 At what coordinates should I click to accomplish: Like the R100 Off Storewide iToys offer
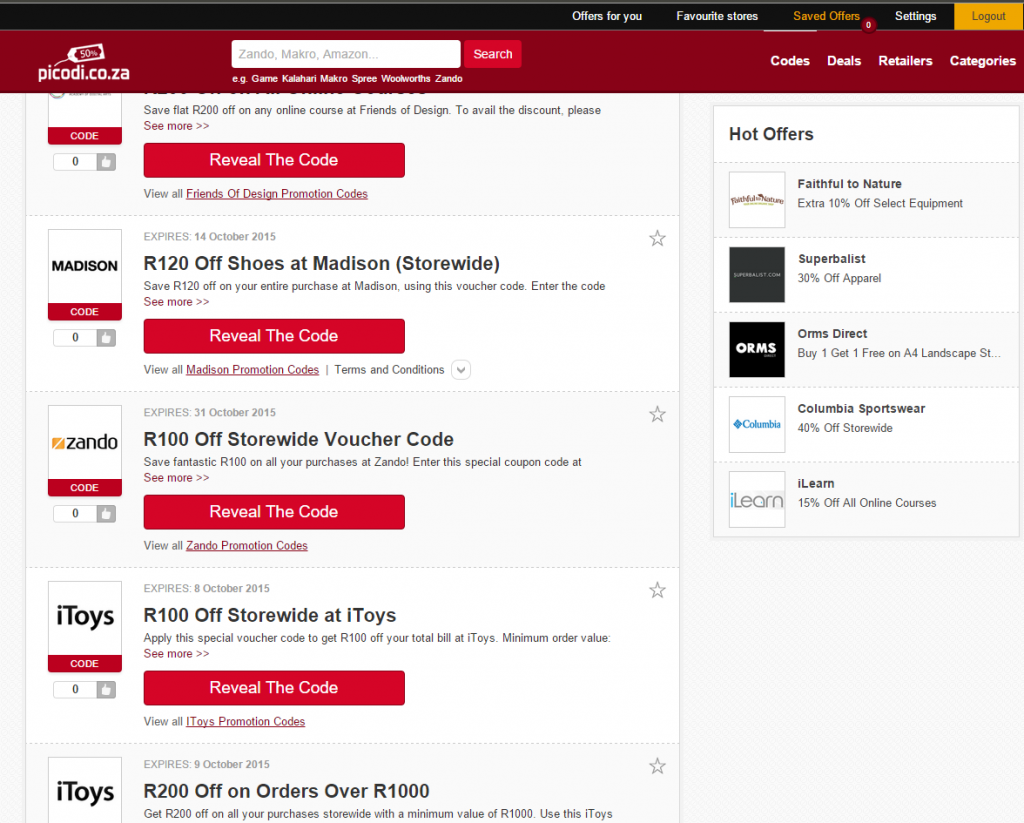[x=106, y=689]
